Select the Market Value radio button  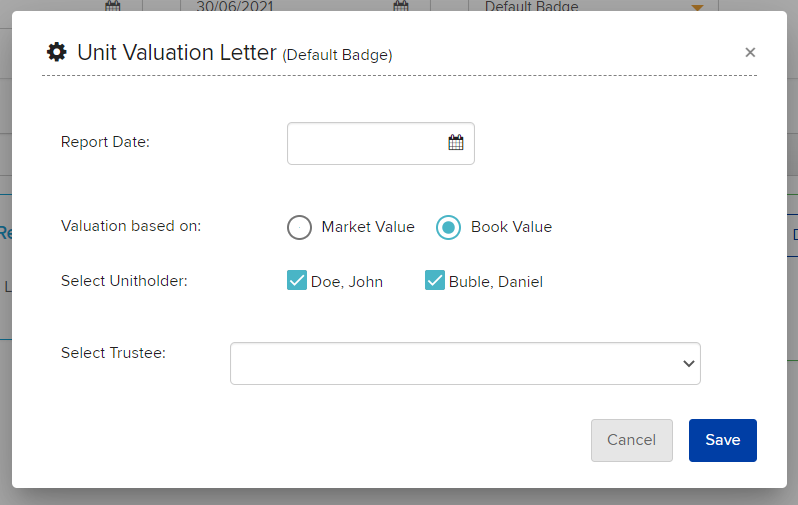pos(299,227)
